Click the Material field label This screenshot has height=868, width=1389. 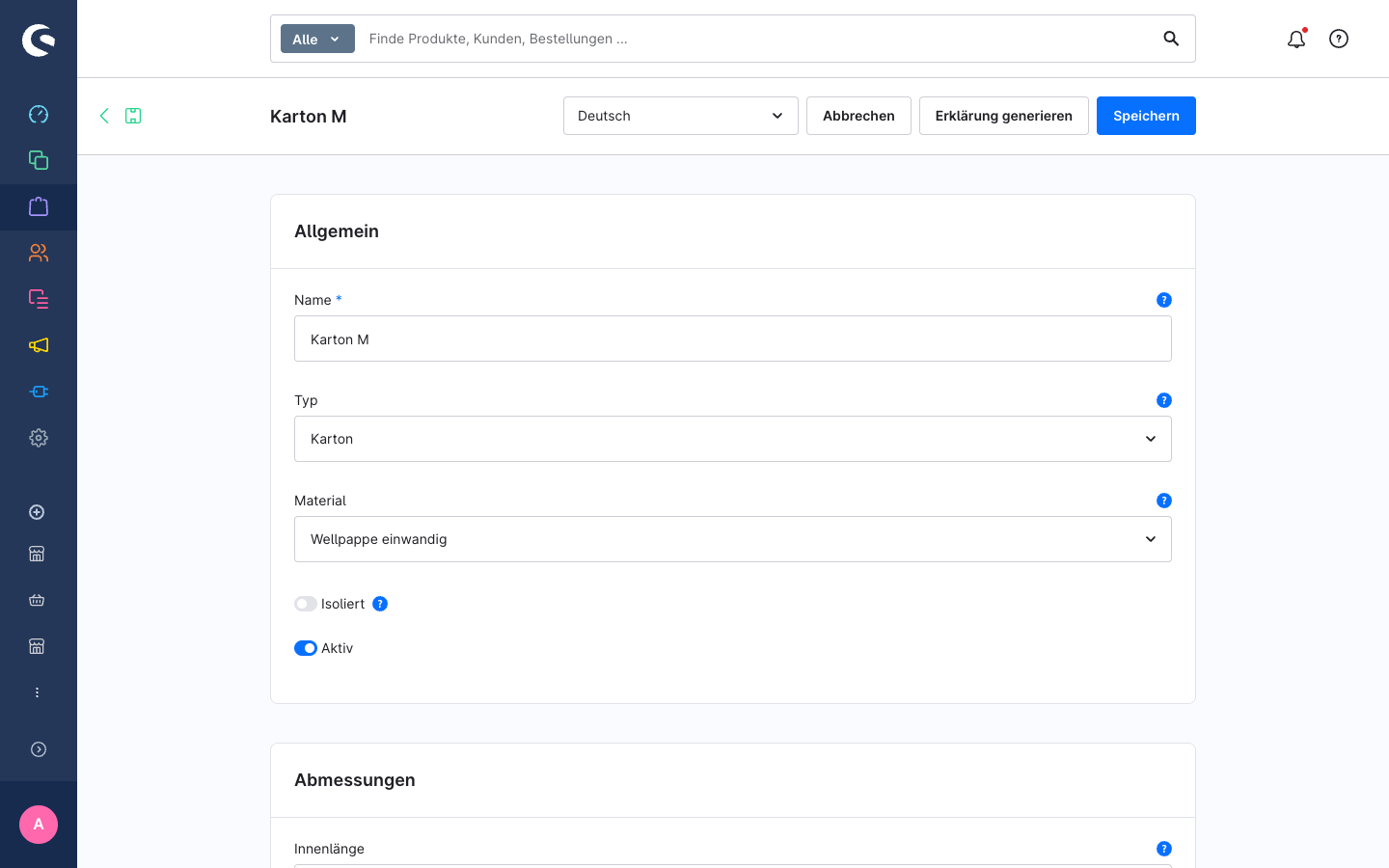(320, 501)
